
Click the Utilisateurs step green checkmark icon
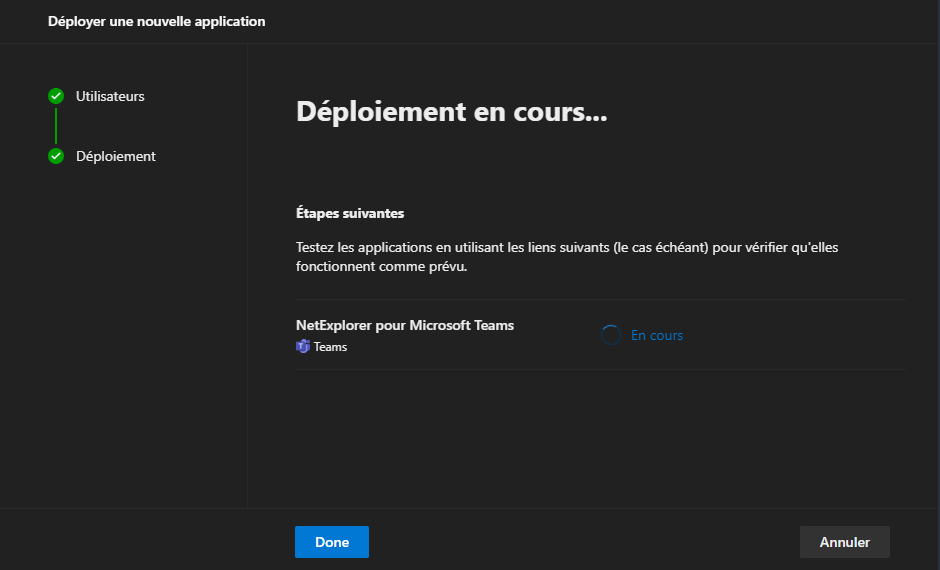[x=56, y=96]
